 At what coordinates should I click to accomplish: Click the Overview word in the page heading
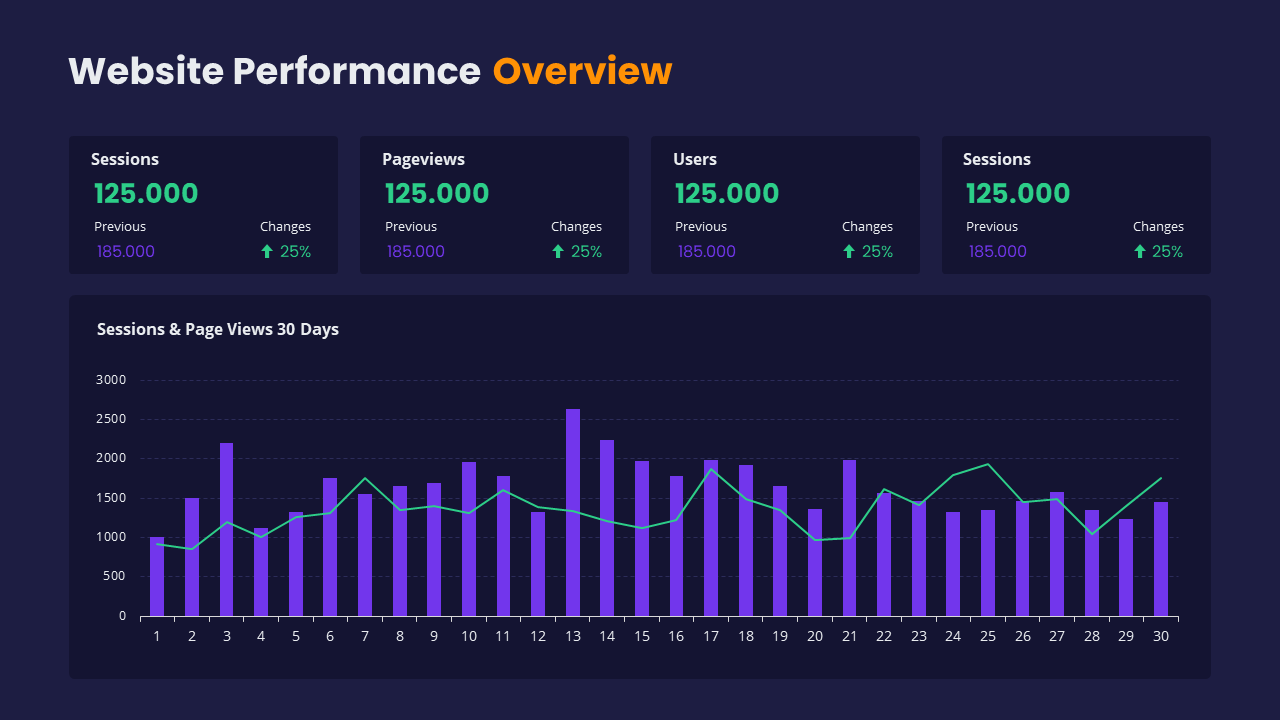click(583, 71)
